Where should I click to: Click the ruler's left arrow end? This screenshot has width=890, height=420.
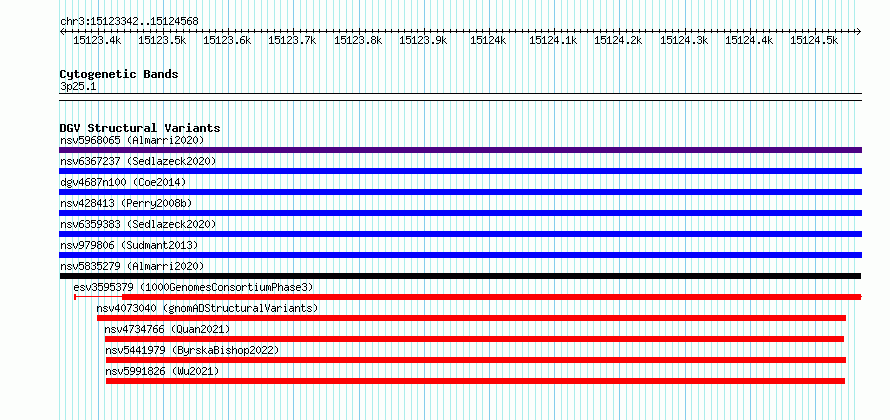[x=62, y=31]
